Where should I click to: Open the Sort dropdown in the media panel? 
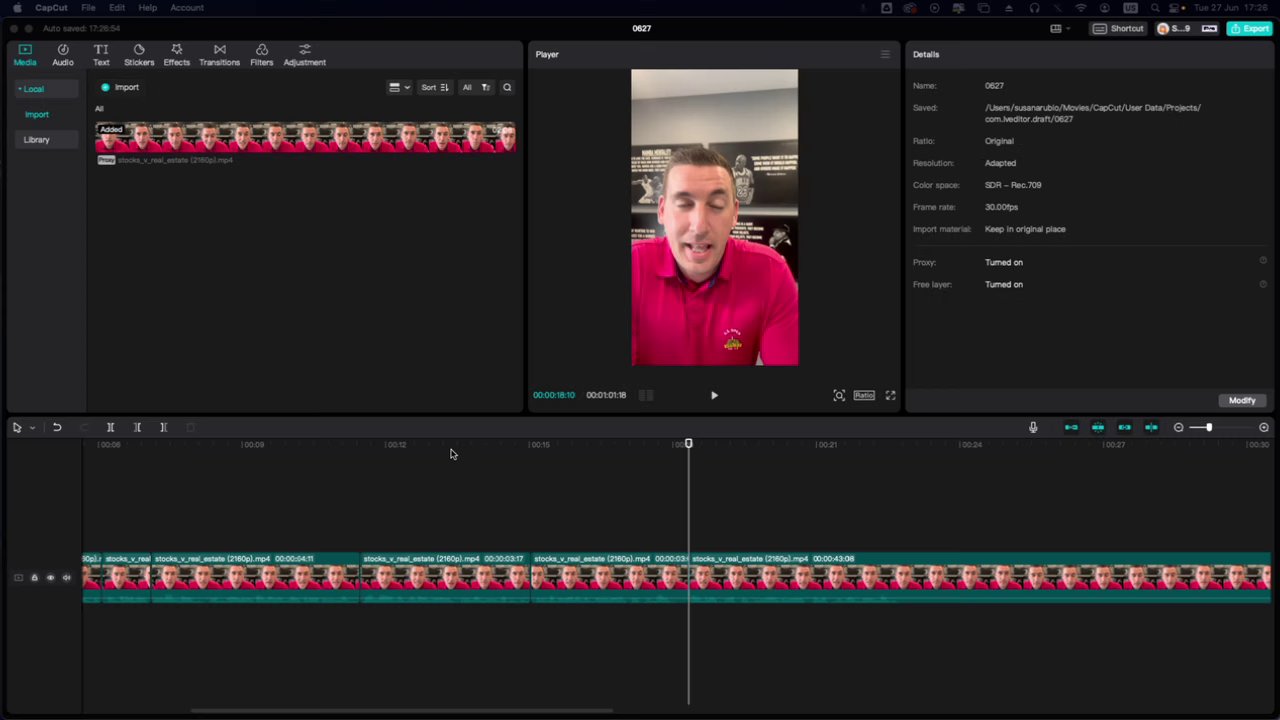pos(434,87)
